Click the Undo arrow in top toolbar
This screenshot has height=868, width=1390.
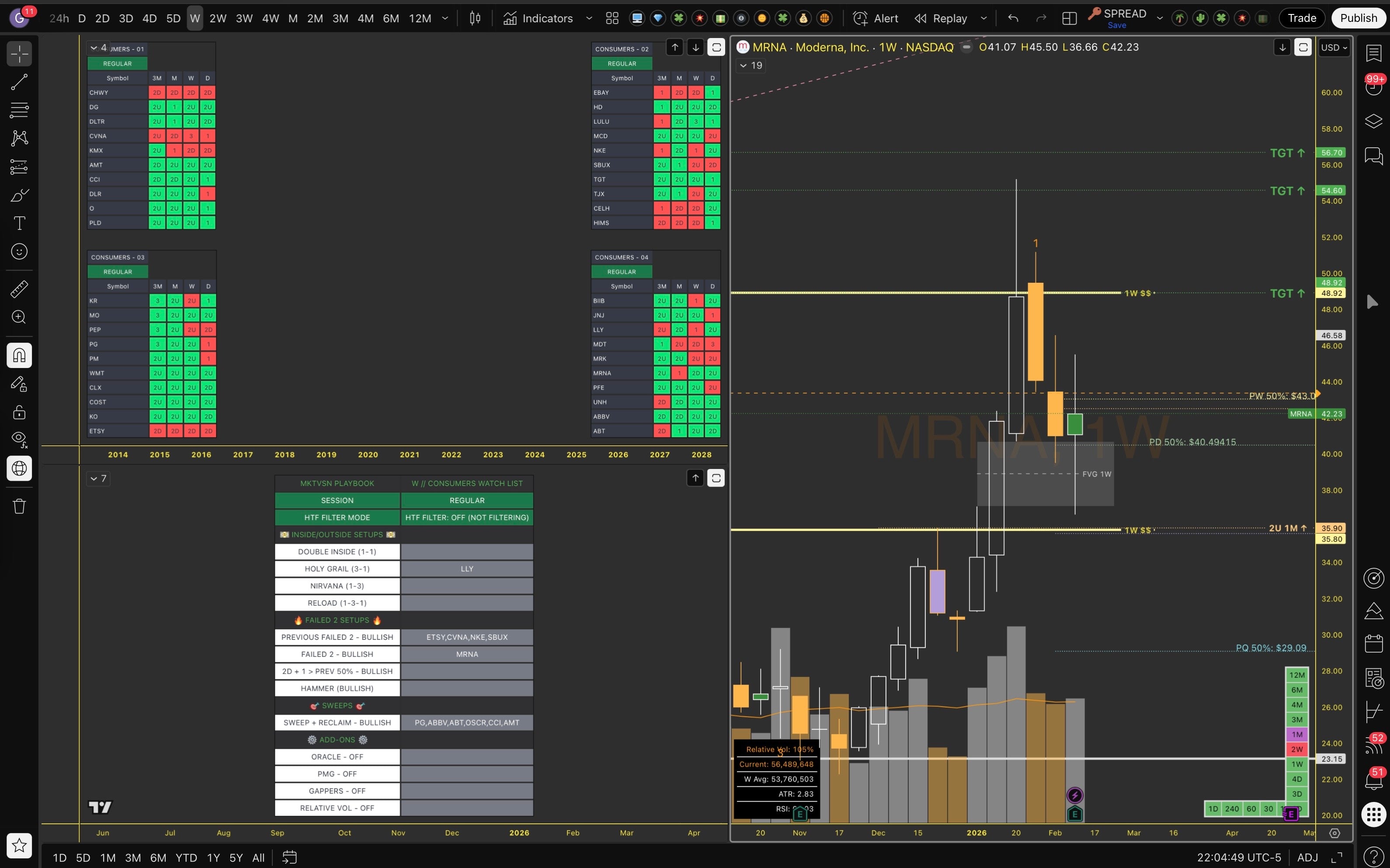click(1013, 18)
